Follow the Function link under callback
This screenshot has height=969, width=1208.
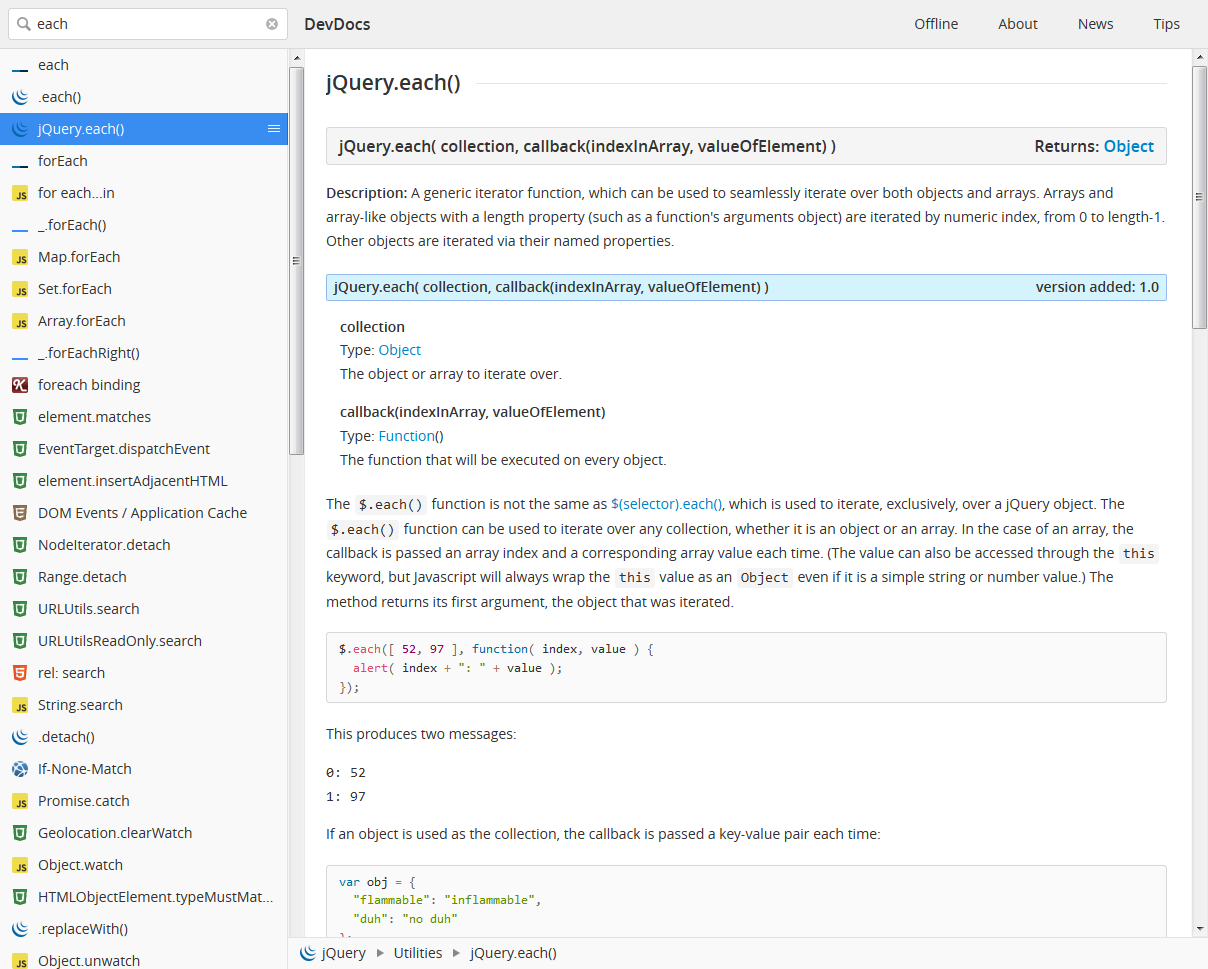pos(406,436)
